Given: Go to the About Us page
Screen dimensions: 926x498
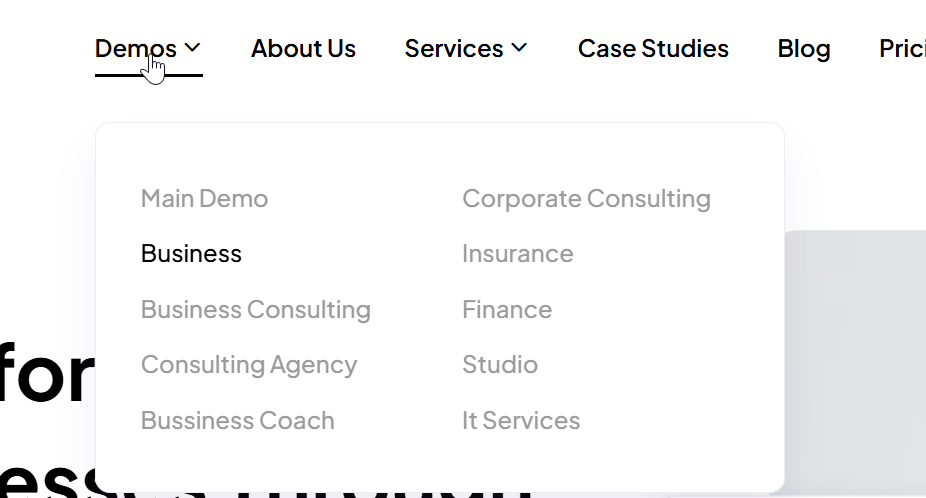Looking at the screenshot, I should [x=303, y=48].
